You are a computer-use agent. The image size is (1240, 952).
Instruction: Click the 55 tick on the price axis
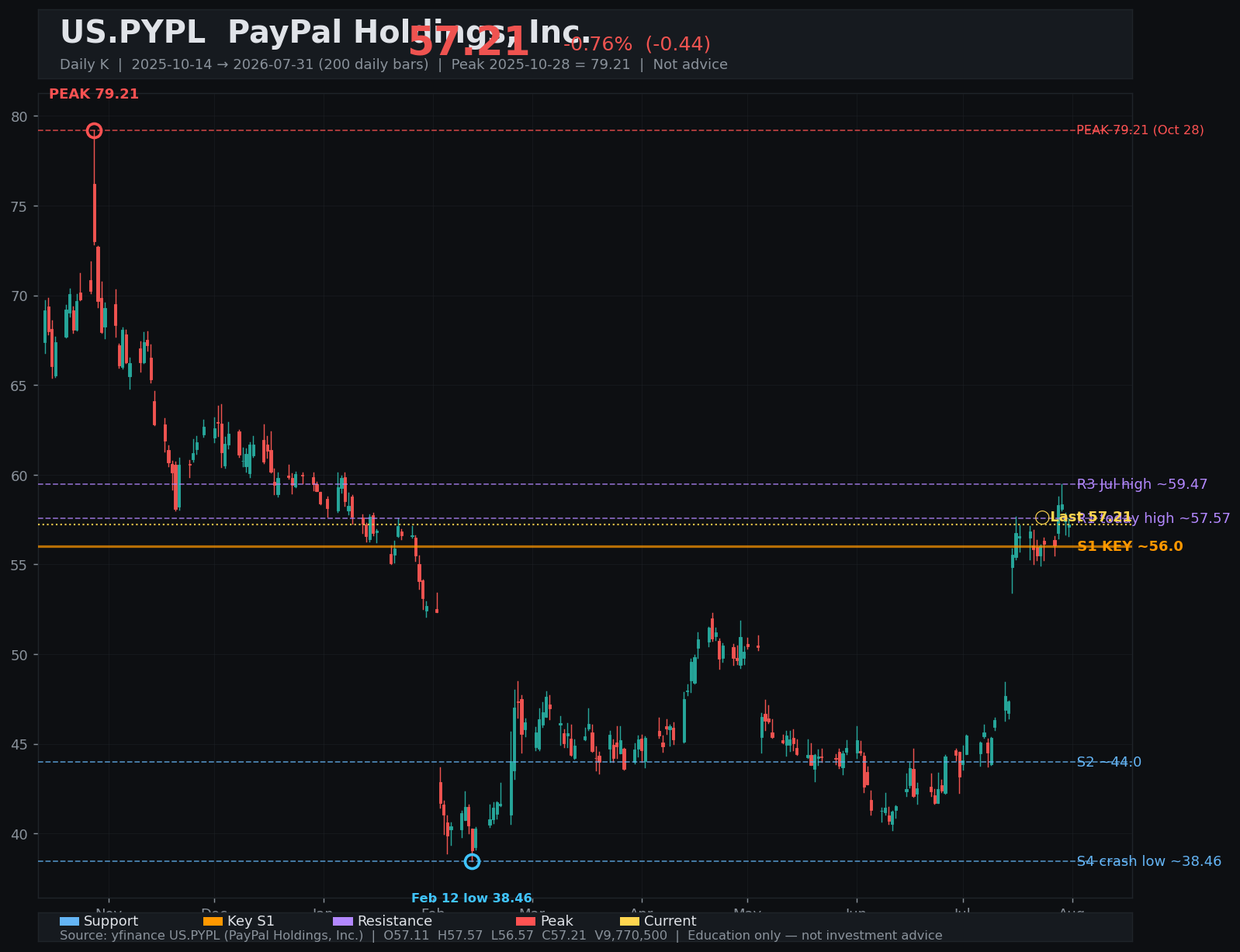[x=19, y=565]
